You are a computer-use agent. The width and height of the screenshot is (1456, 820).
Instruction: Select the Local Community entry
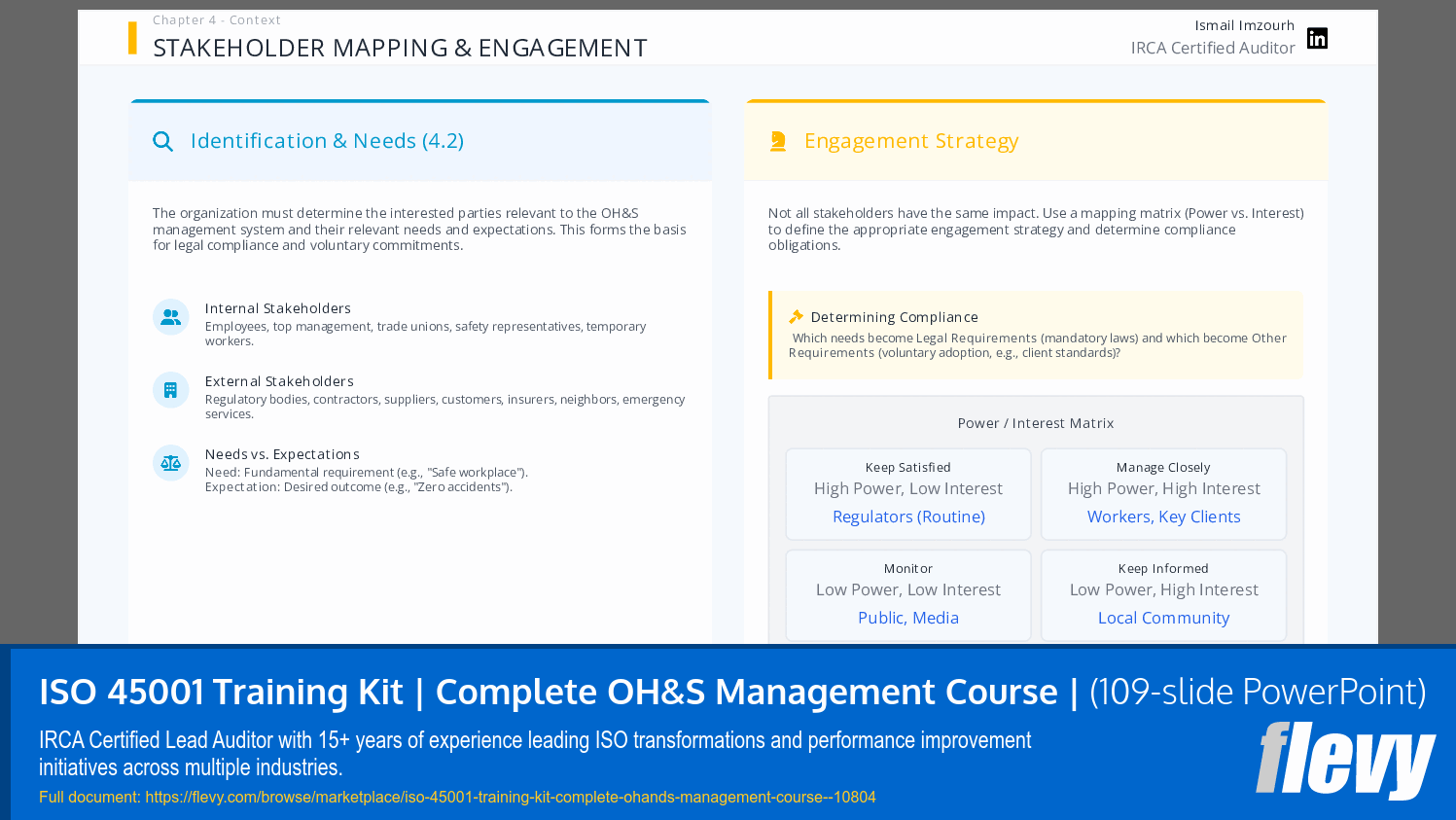[x=1163, y=617]
